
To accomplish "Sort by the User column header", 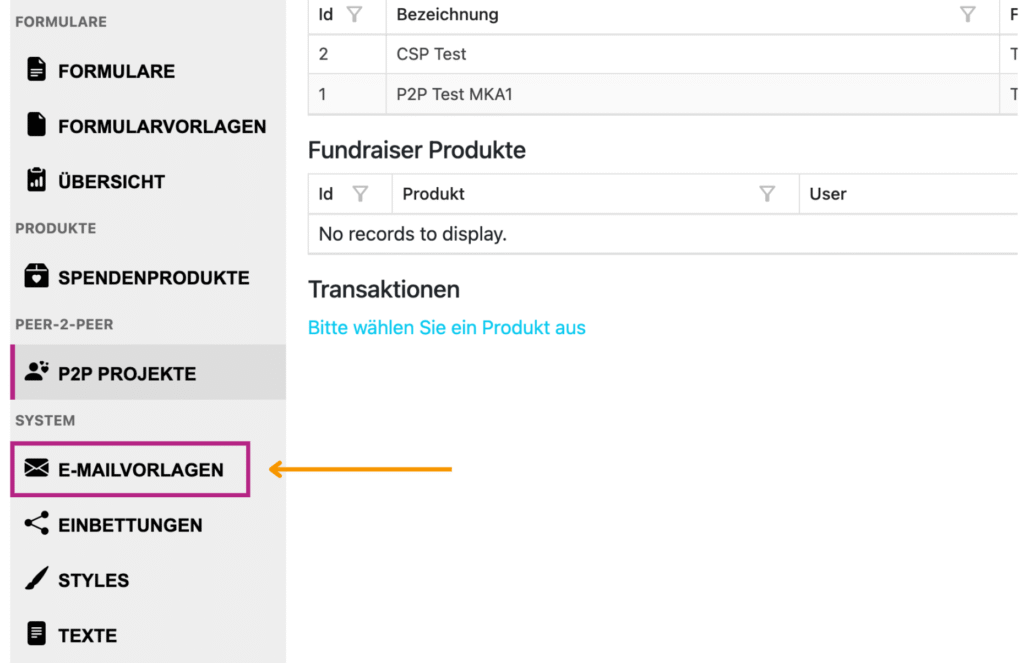I will pyautogui.click(x=828, y=194).
